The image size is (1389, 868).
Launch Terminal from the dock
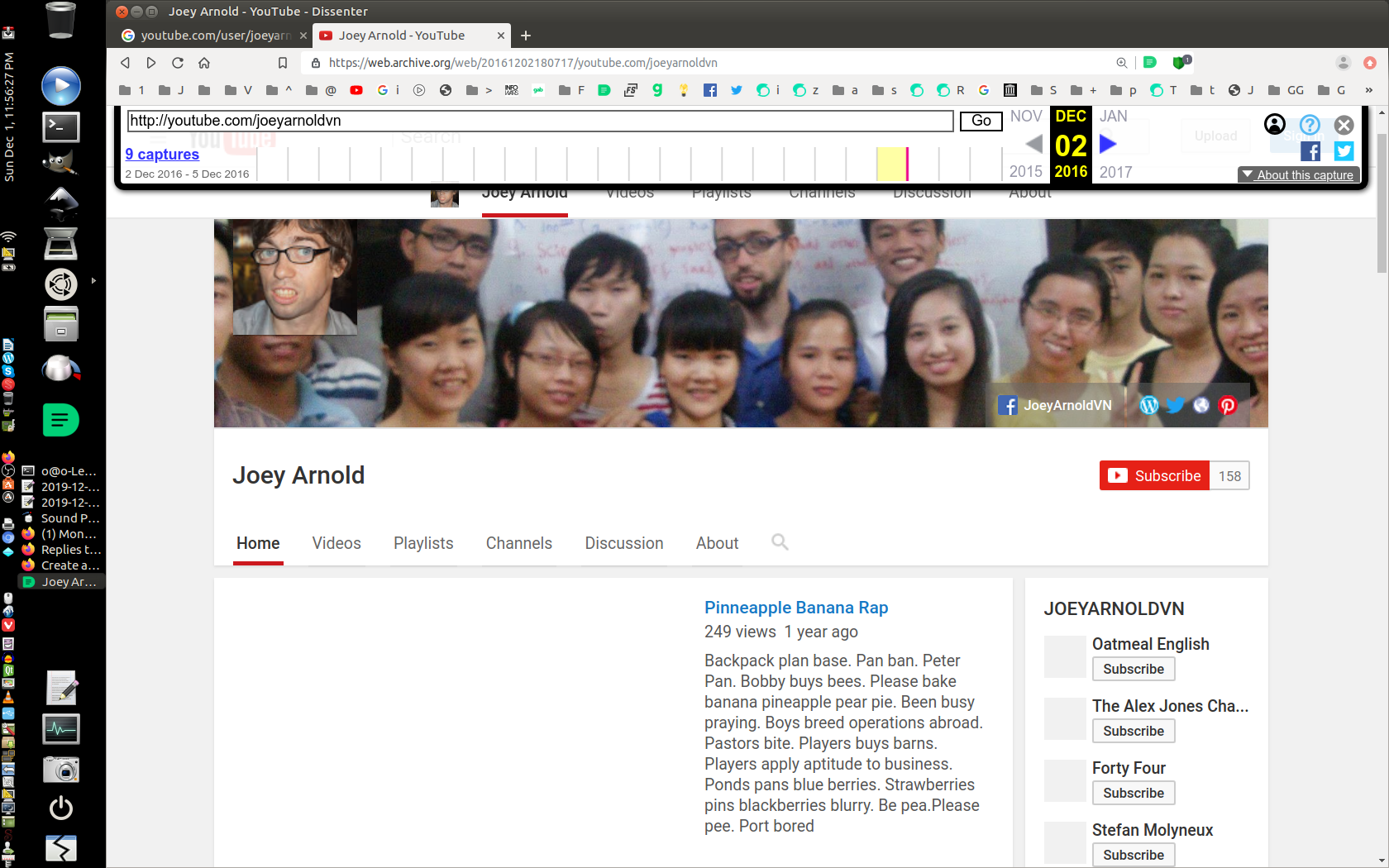pos(61,126)
